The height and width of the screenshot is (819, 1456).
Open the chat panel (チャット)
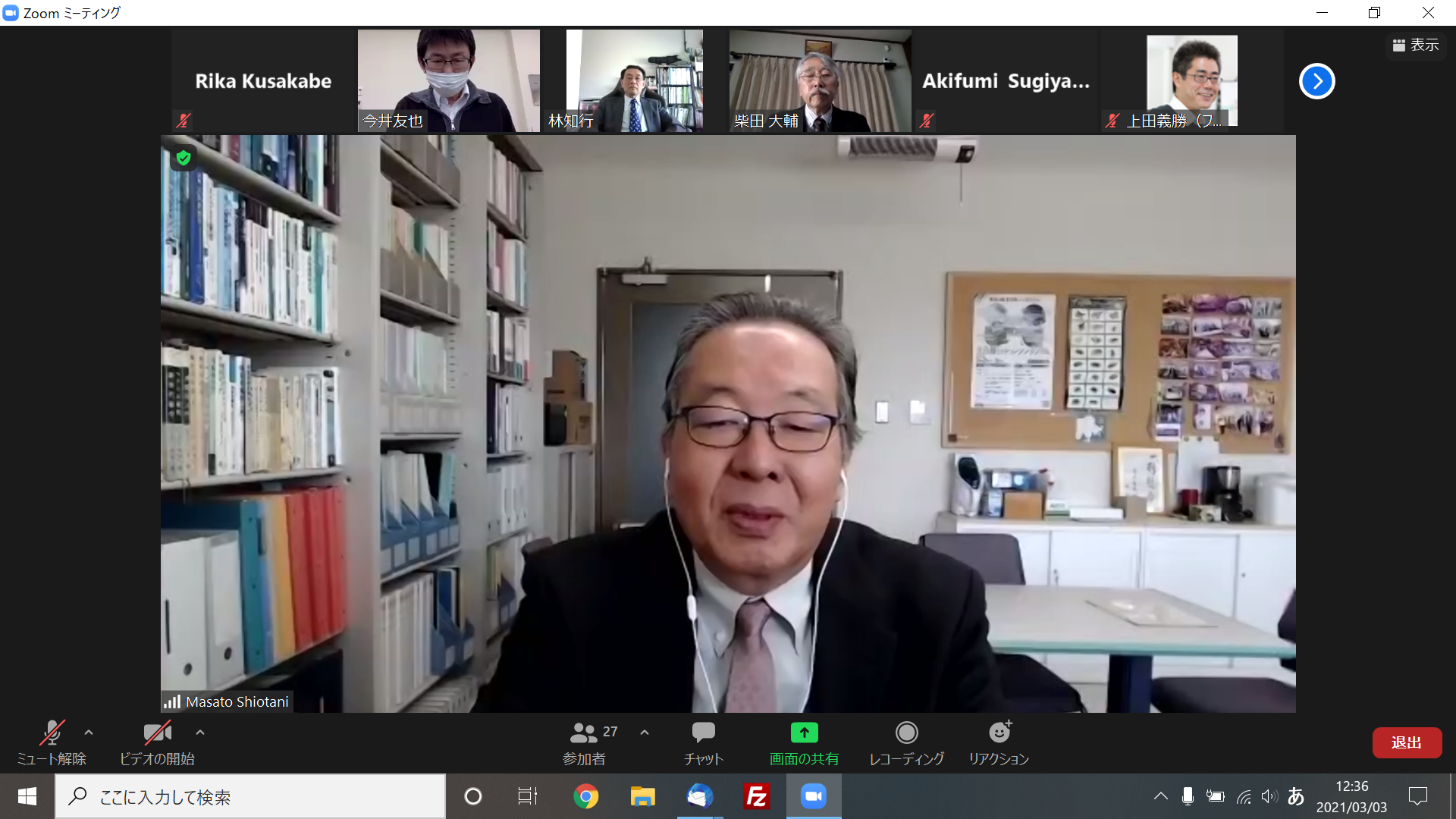click(x=703, y=743)
